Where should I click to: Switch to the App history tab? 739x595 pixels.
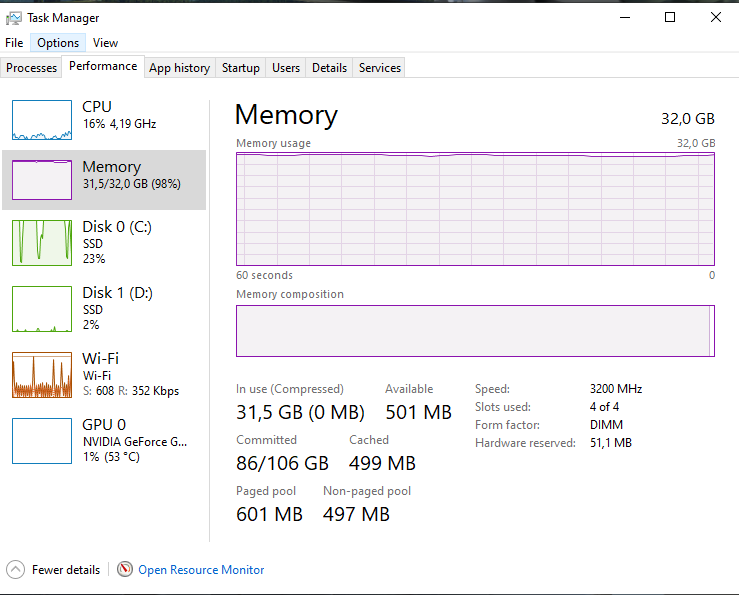(179, 68)
